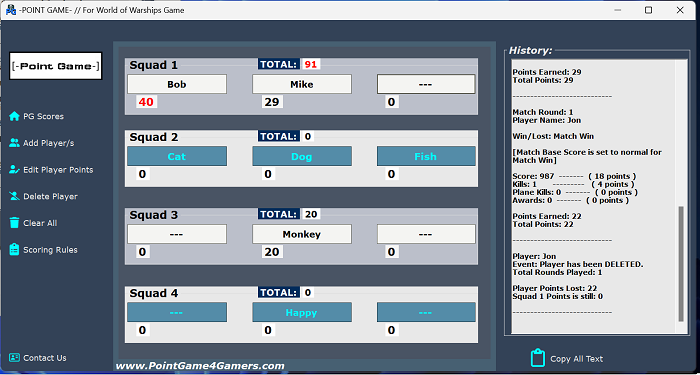
Task: Select player Happy in Squad 4
Action: click(x=302, y=312)
